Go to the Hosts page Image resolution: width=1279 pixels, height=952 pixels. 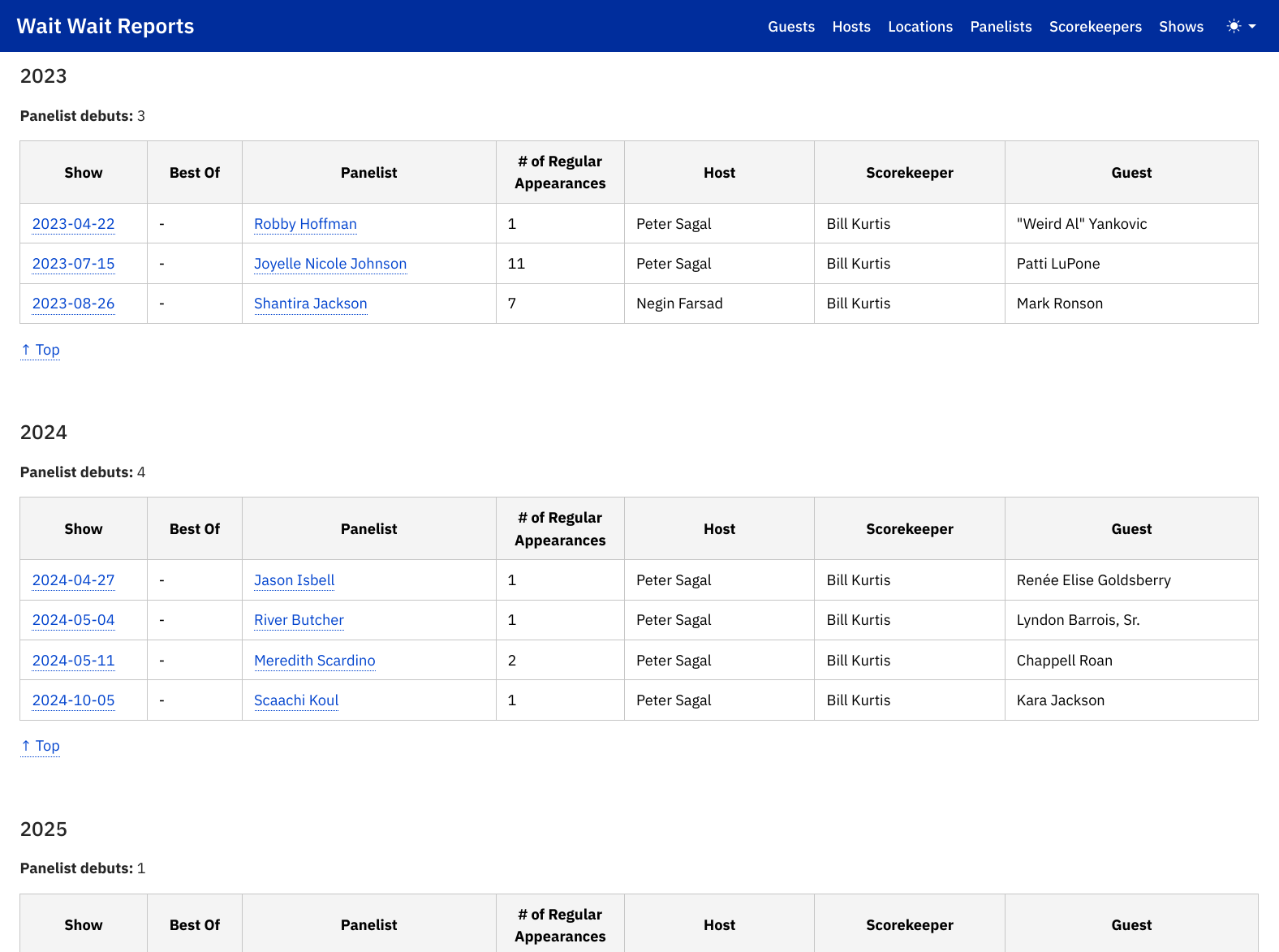[851, 27]
